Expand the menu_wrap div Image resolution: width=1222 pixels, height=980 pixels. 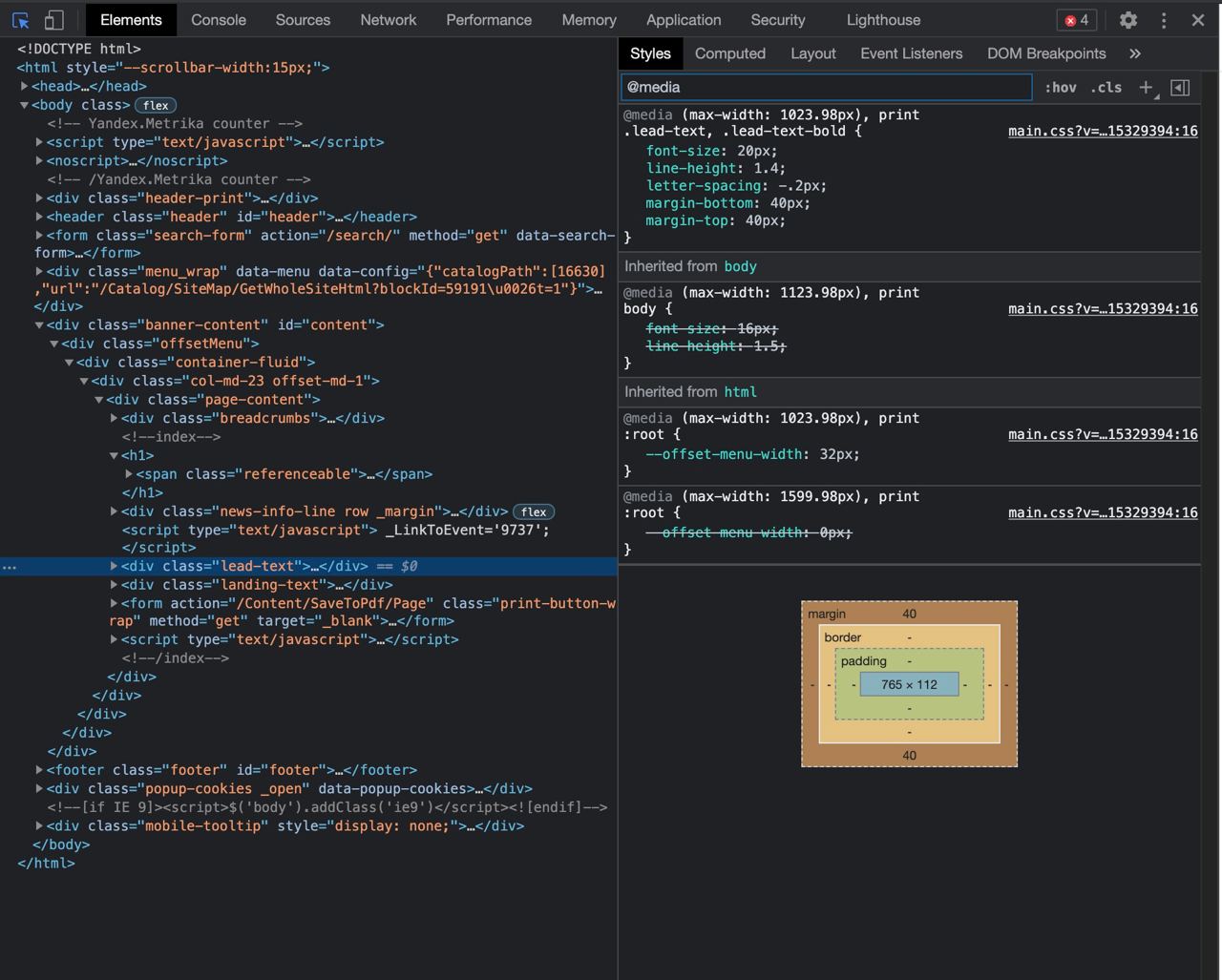point(39,272)
